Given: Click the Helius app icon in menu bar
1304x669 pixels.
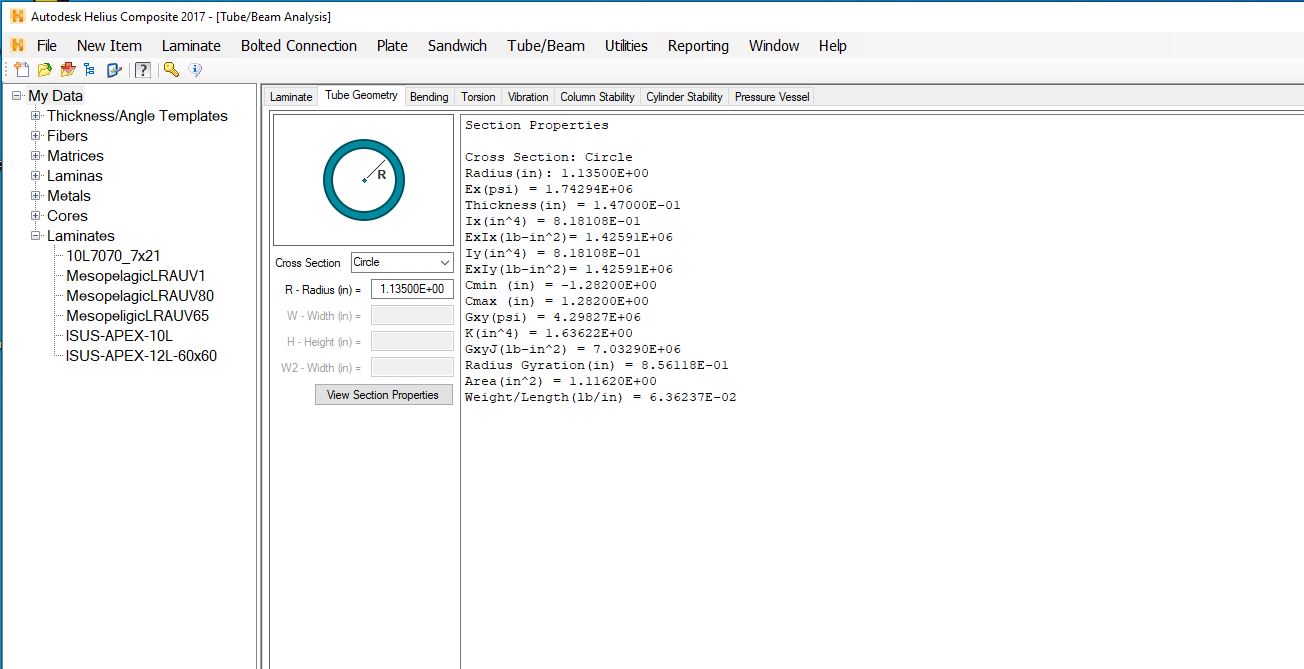Looking at the screenshot, I should coord(17,45).
